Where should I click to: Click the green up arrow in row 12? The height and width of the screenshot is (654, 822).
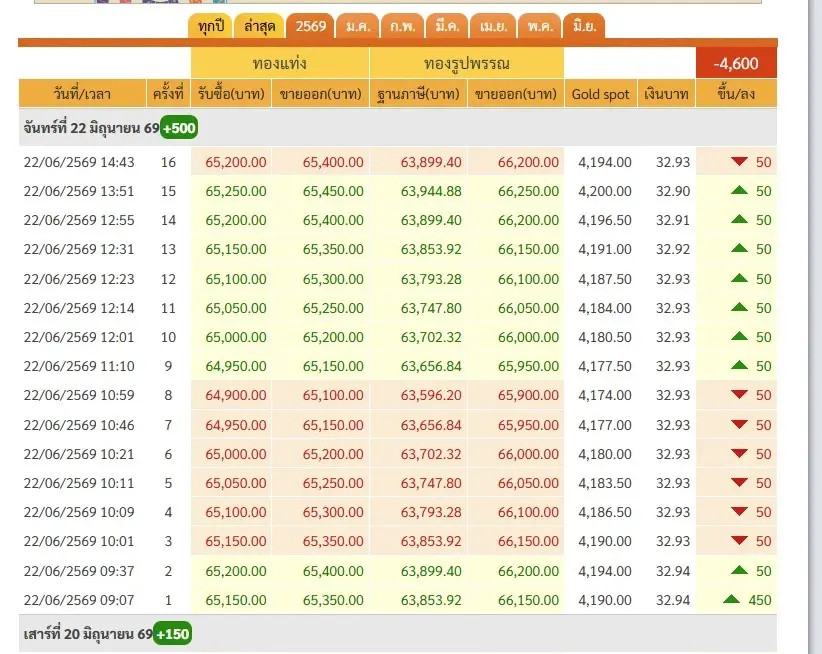click(739, 278)
